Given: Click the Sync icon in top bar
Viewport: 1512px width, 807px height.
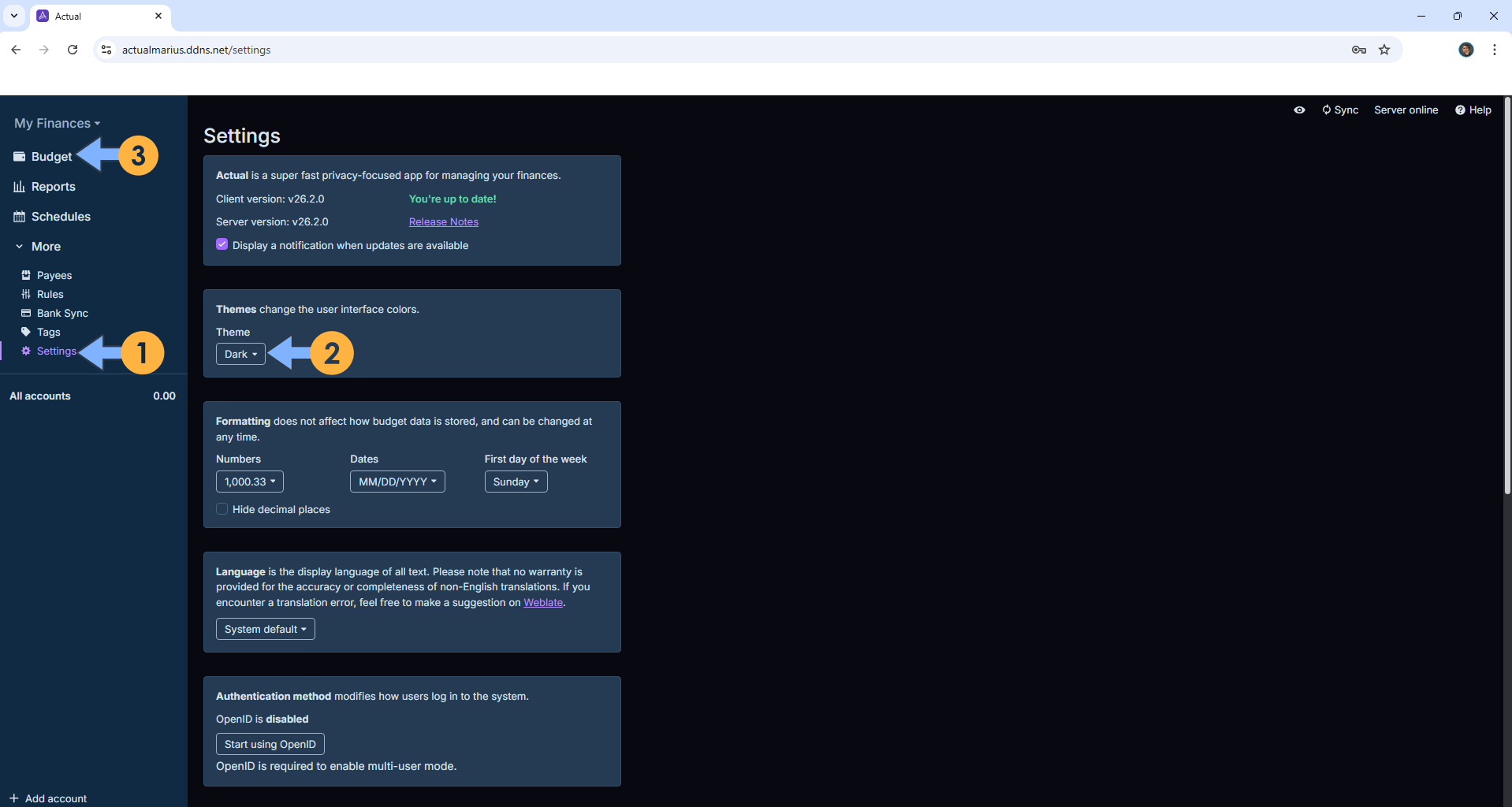Looking at the screenshot, I should coord(1327,110).
